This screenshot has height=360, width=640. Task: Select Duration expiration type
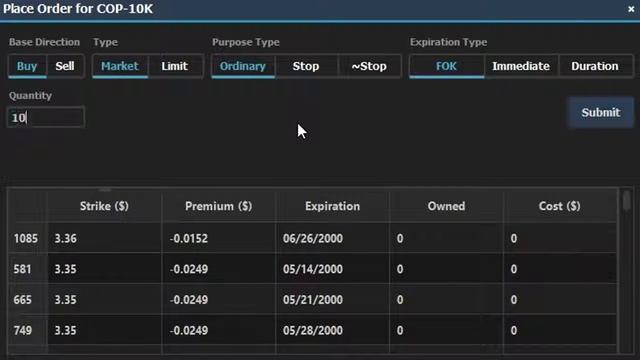595,66
